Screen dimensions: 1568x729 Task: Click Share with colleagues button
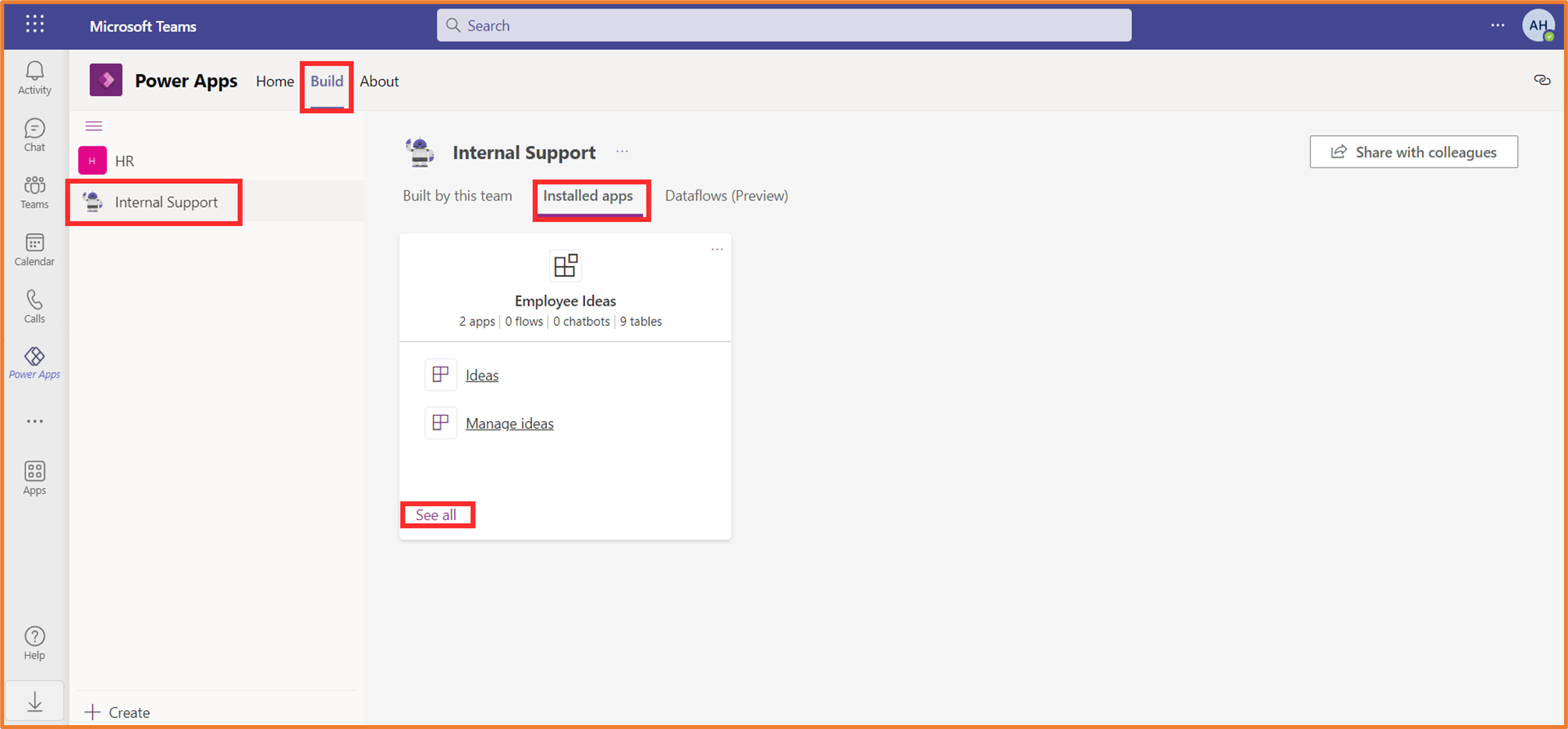tap(1413, 152)
